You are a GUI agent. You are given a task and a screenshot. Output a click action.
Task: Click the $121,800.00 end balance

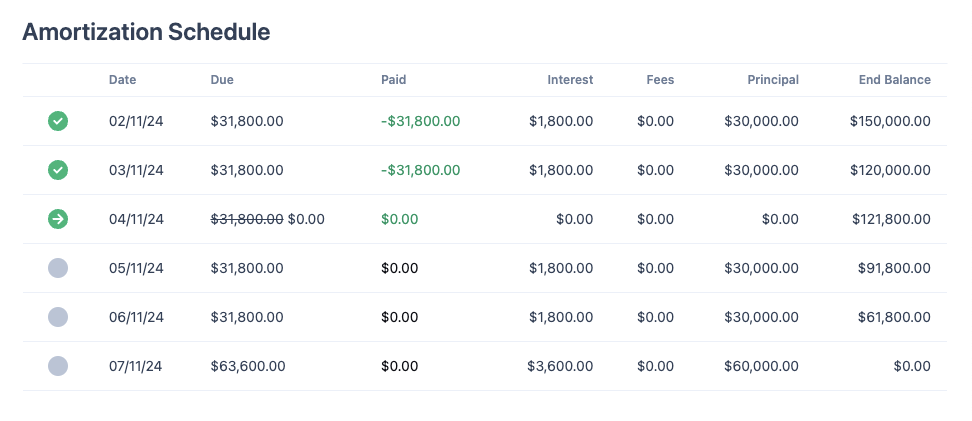pyautogui.click(x=891, y=219)
